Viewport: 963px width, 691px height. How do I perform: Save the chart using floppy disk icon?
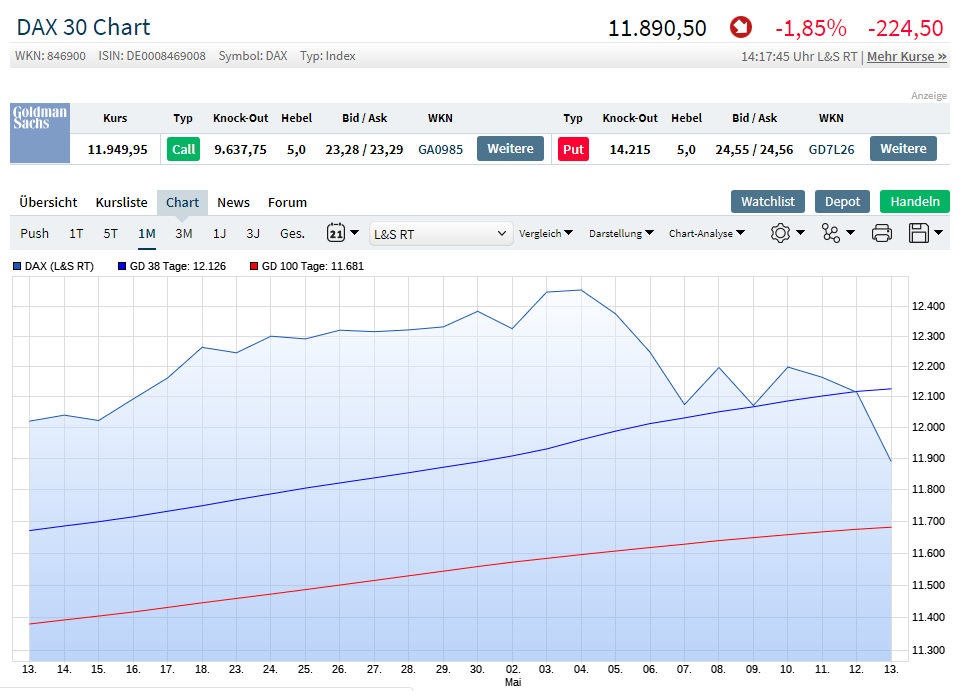coord(919,233)
